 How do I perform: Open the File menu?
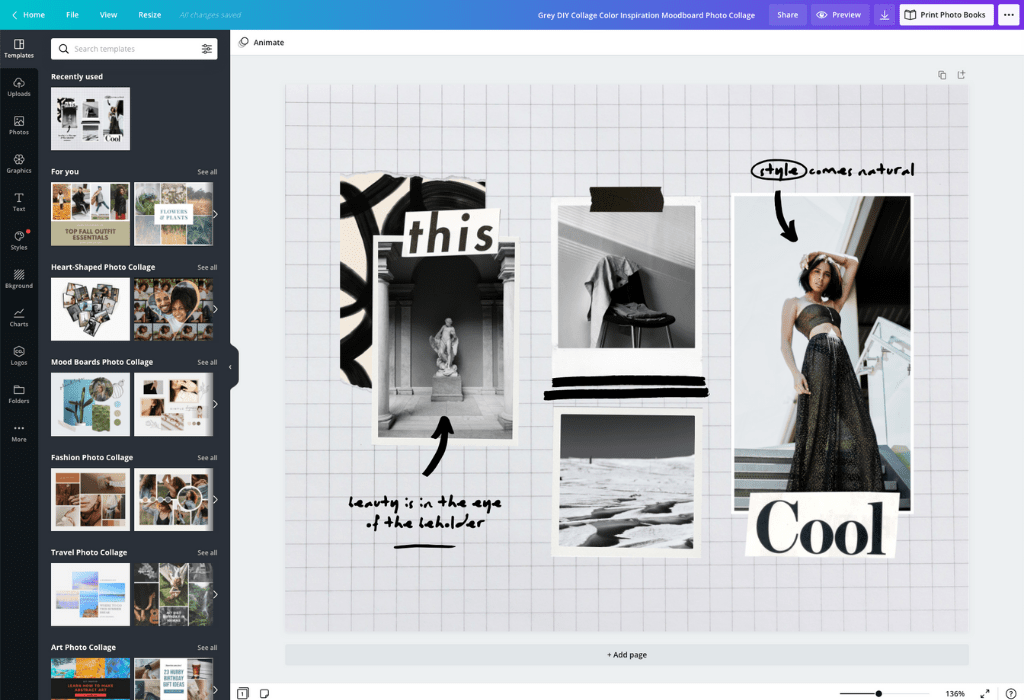72,15
